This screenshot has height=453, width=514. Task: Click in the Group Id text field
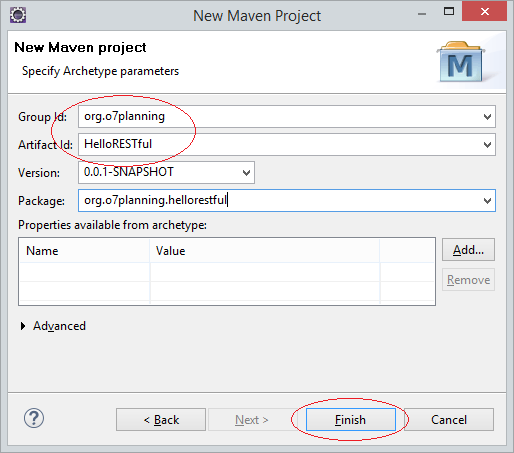tap(279, 117)
